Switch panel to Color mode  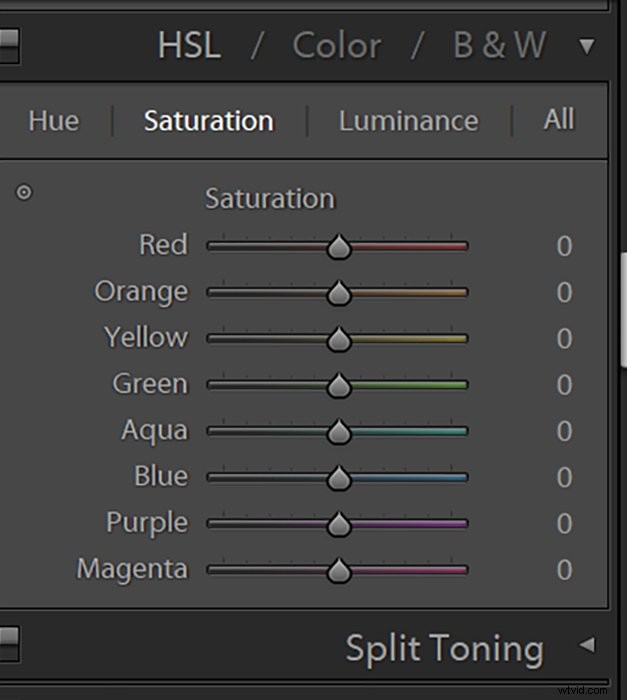[337, 46]
